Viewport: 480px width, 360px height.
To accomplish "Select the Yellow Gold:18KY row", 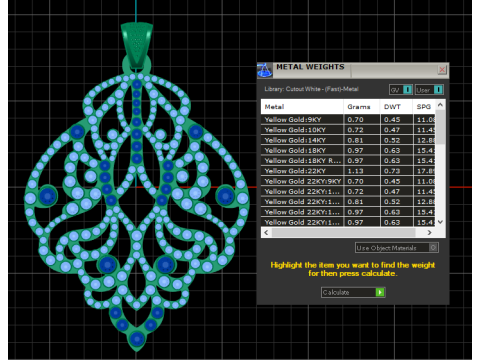I will (348, 151).
